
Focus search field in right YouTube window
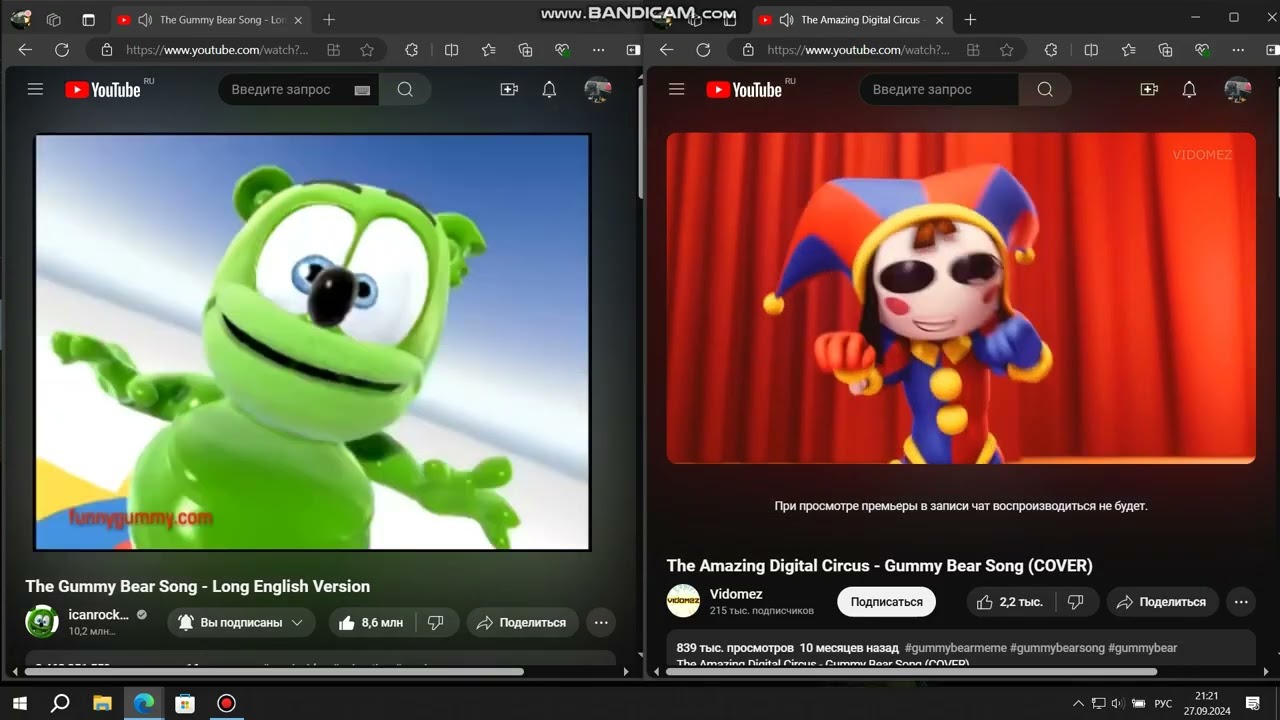click(938, 89)
